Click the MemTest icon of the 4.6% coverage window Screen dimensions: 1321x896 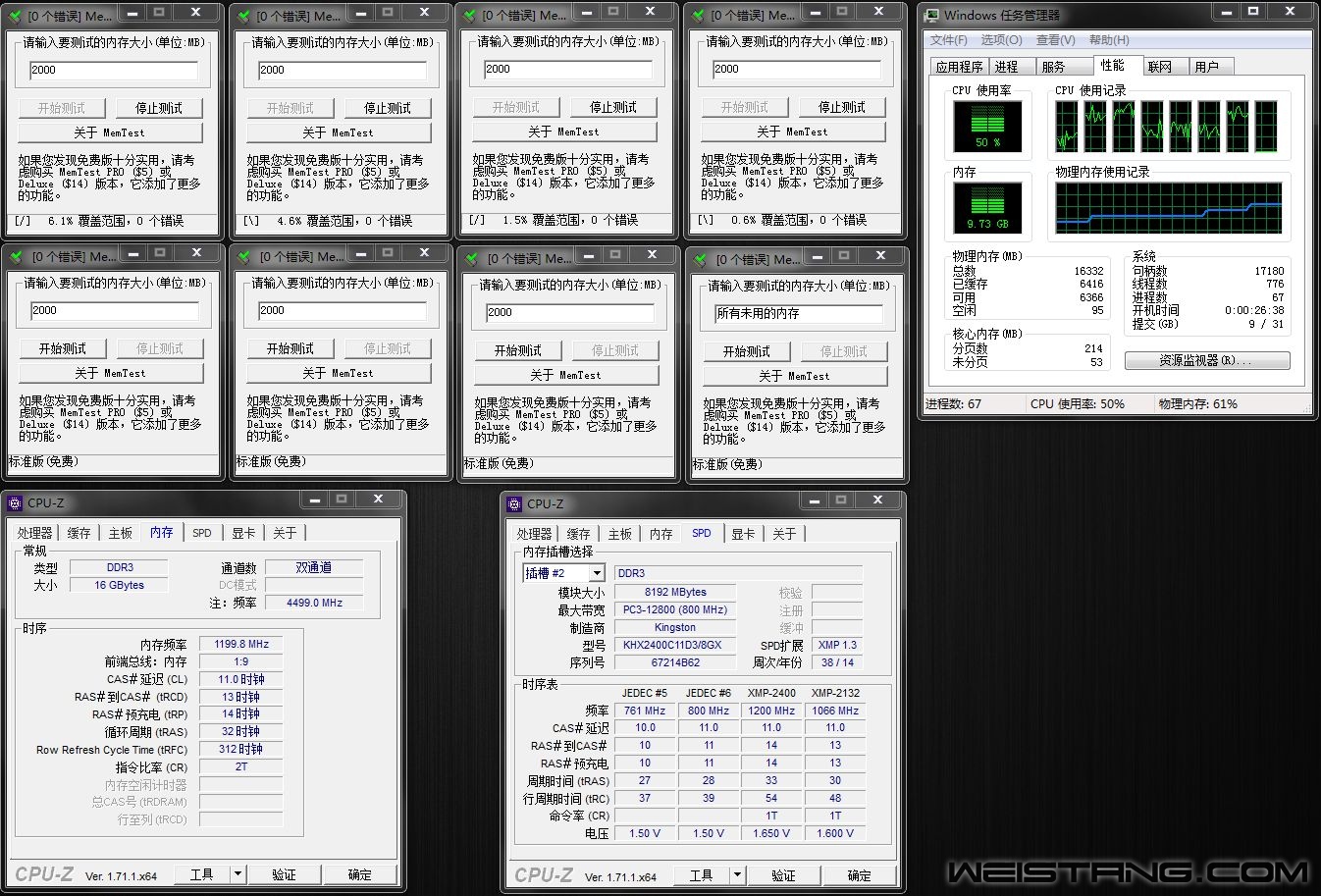(x=243, y=16)
